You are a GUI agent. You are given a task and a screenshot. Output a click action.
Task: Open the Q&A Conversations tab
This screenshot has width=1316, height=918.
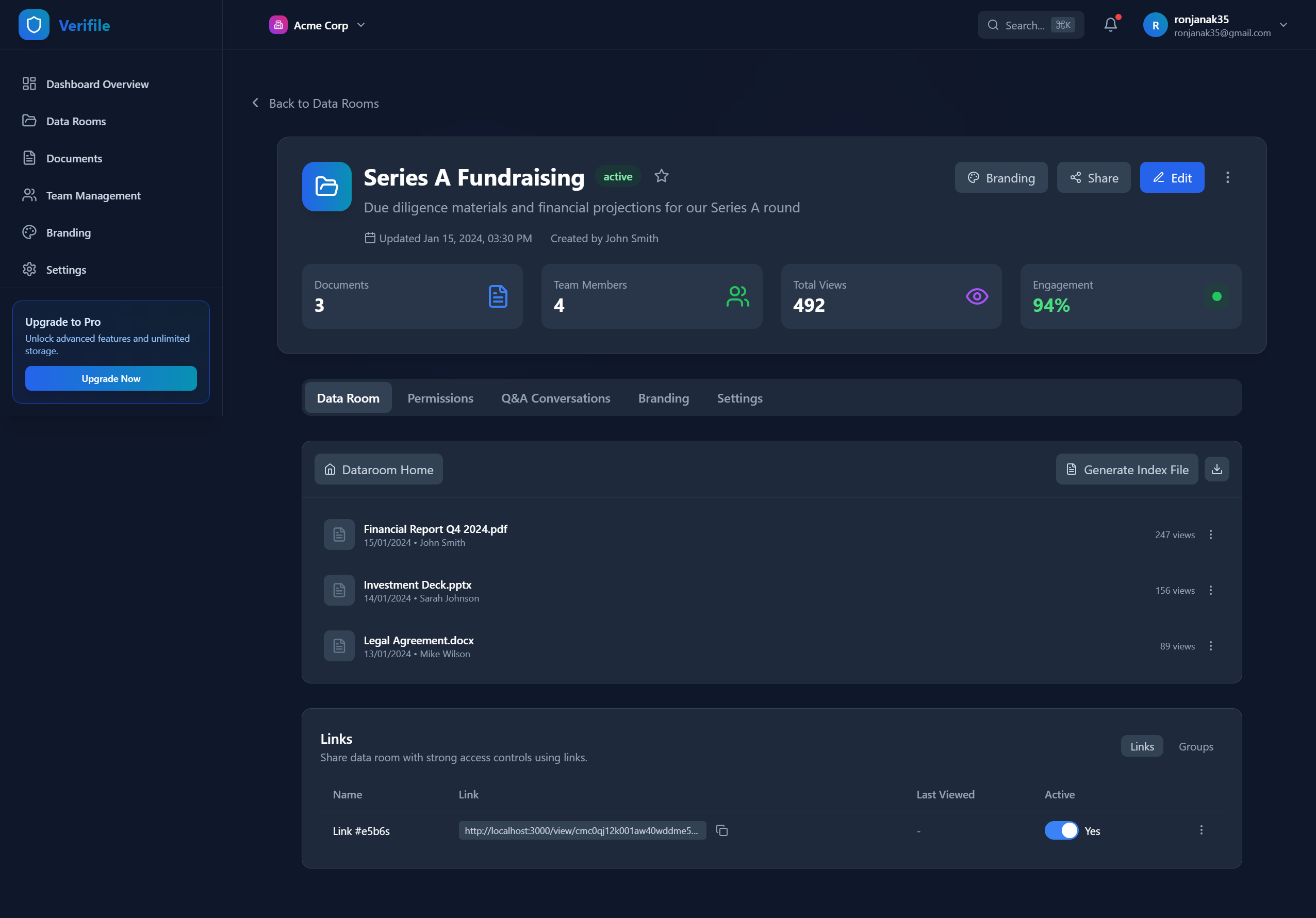[555, 398]
